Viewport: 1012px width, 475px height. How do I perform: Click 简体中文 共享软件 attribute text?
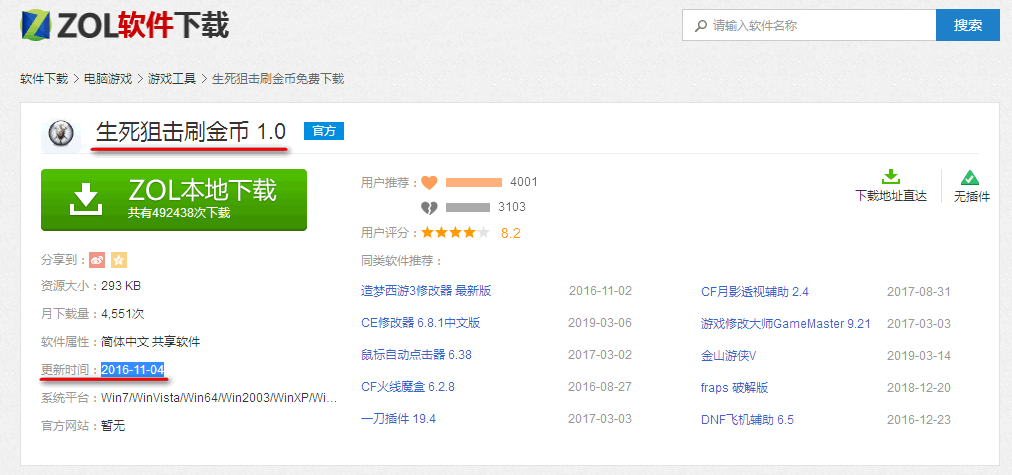coord(150,341)
